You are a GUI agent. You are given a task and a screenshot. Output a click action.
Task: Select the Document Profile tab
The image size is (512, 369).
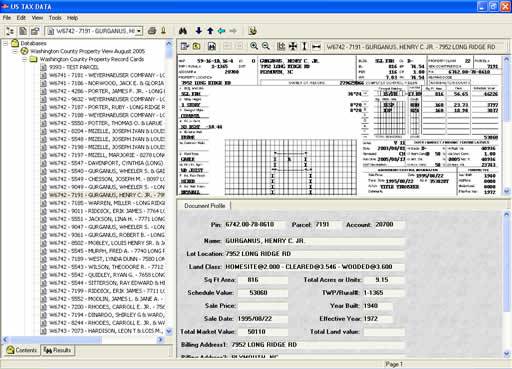tap(205, 206)
